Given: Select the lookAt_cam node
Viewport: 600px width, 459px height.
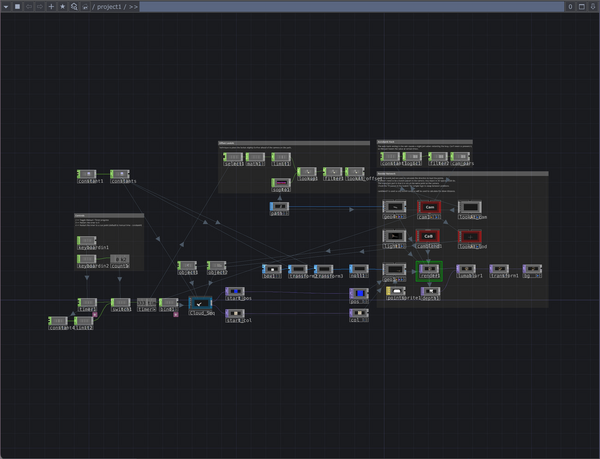Looking at the screenshot, I should 470,207.
